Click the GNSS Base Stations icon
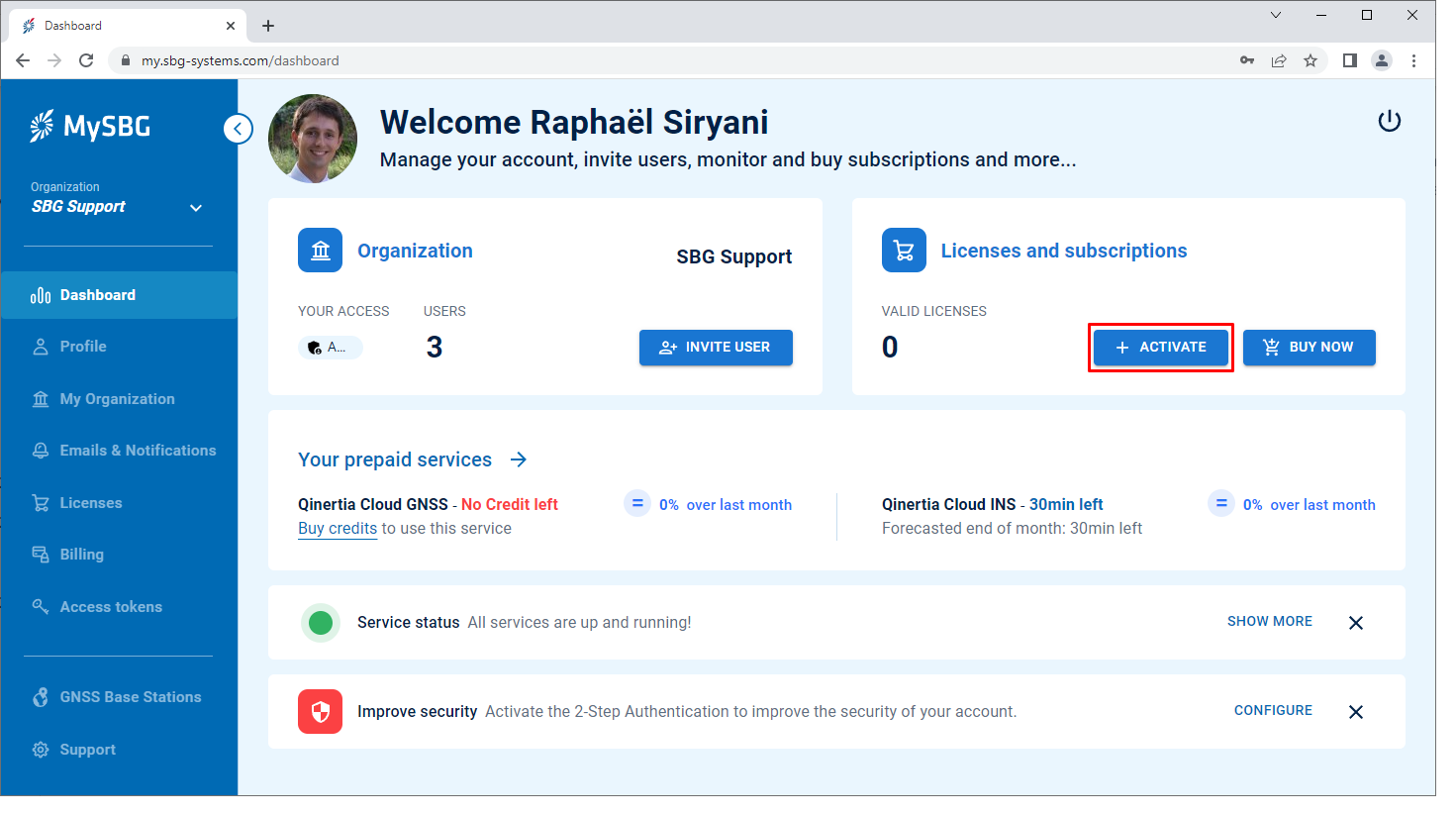The width and height of the screenshot is (1456, 816). click(x=41, y=697)
